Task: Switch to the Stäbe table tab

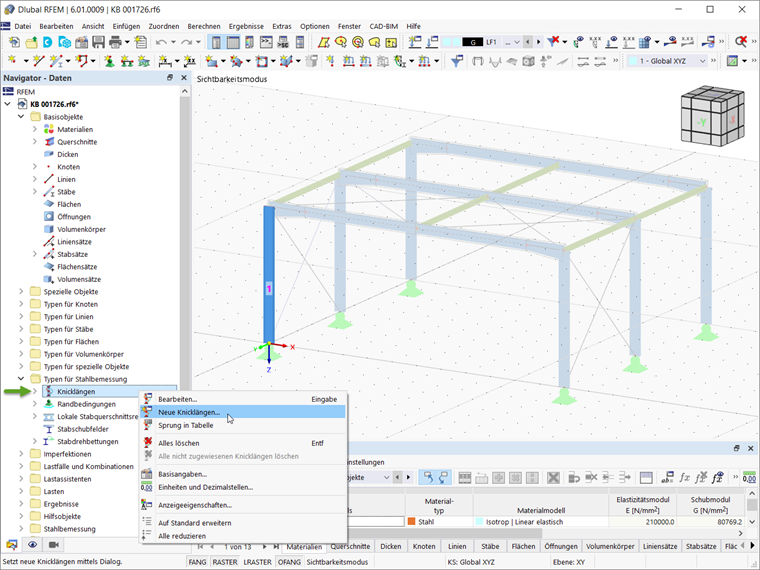Action: [490, 546]
